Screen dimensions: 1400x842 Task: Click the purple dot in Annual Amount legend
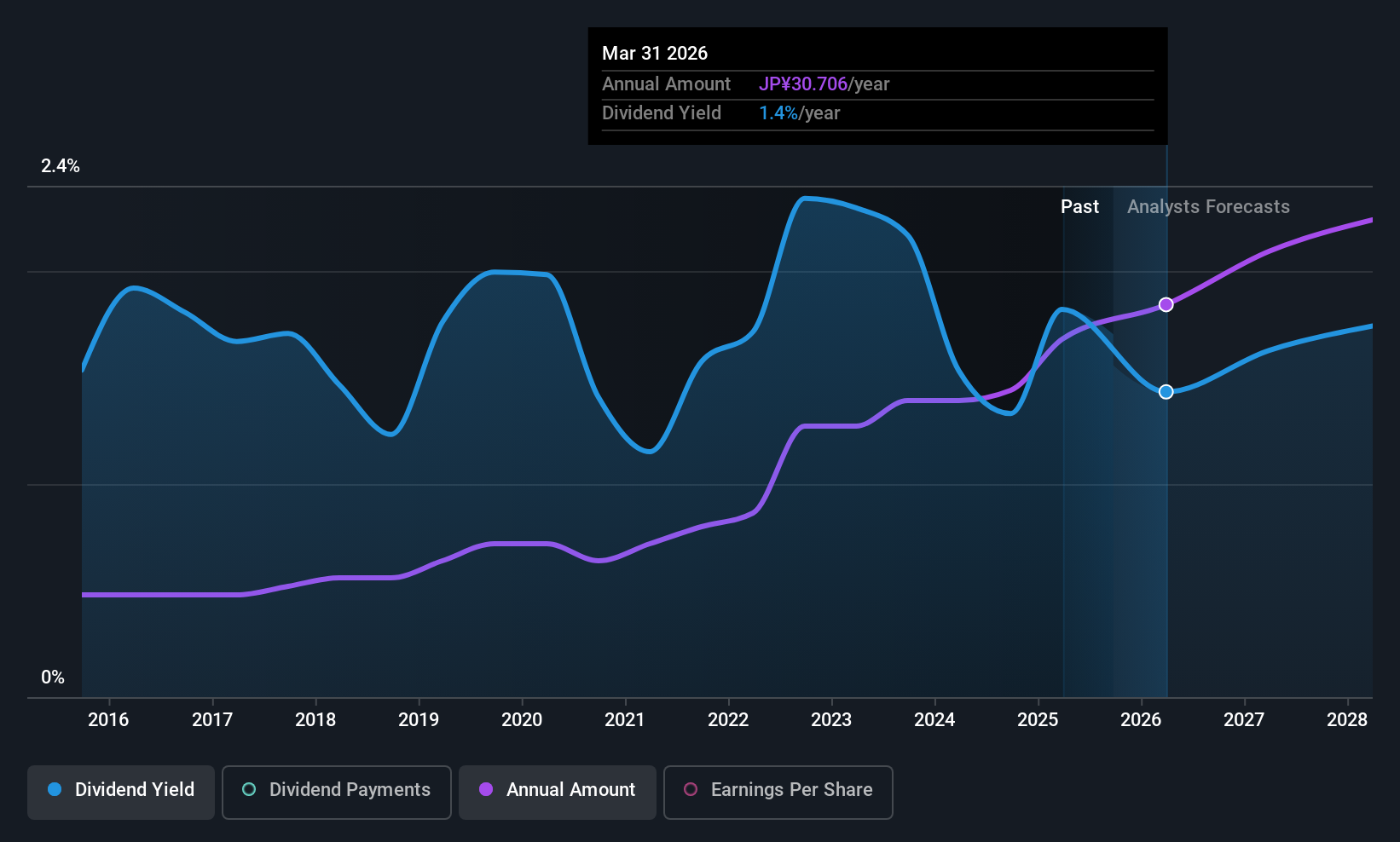[486, 790]
